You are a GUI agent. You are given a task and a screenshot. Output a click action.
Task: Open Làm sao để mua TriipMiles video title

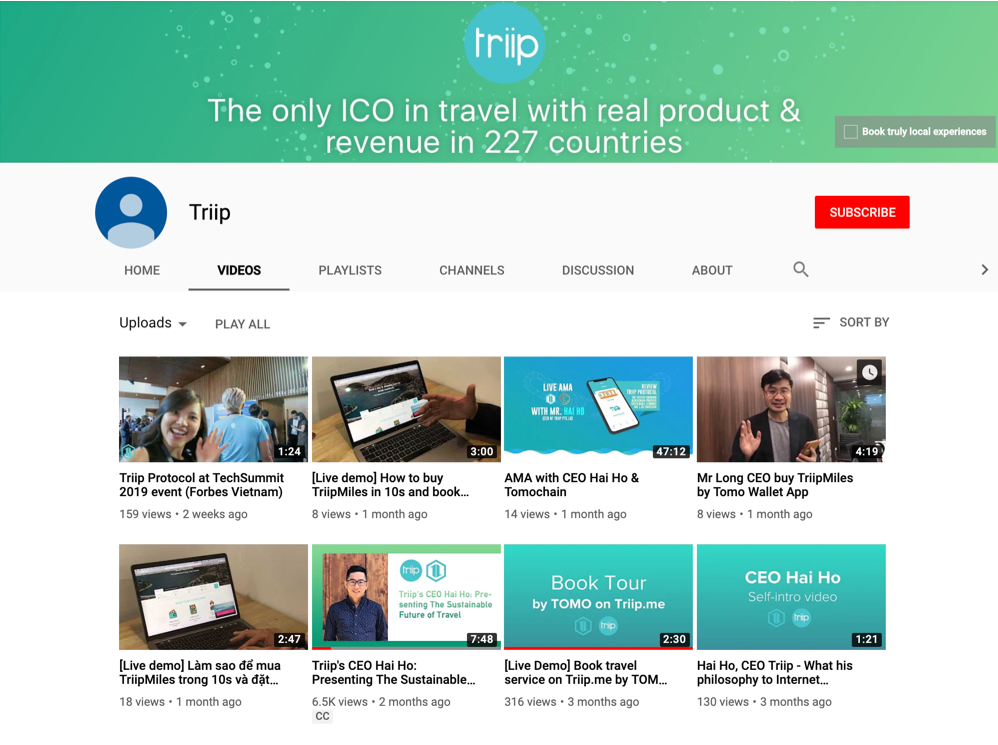(x=200, y=672)
